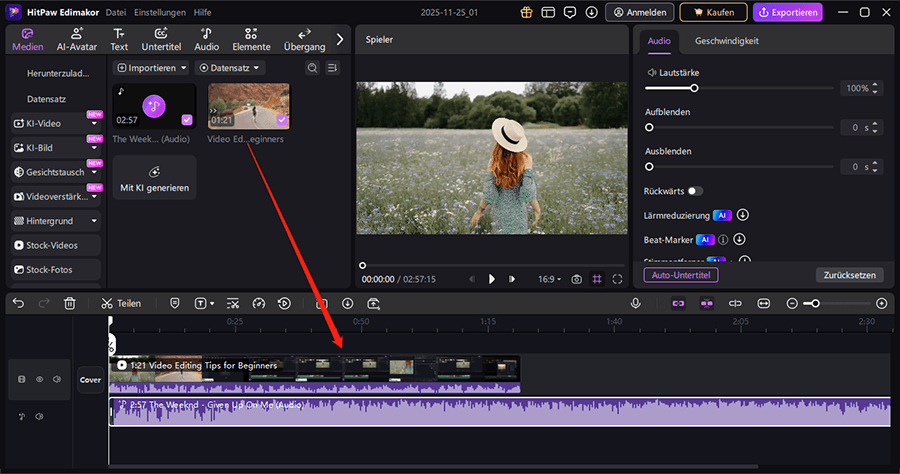Click the Auto-Untertitel button
Image resolution: width=900 pixels, height=474 pixels.
pyautogui.click(x=681, y=274)
